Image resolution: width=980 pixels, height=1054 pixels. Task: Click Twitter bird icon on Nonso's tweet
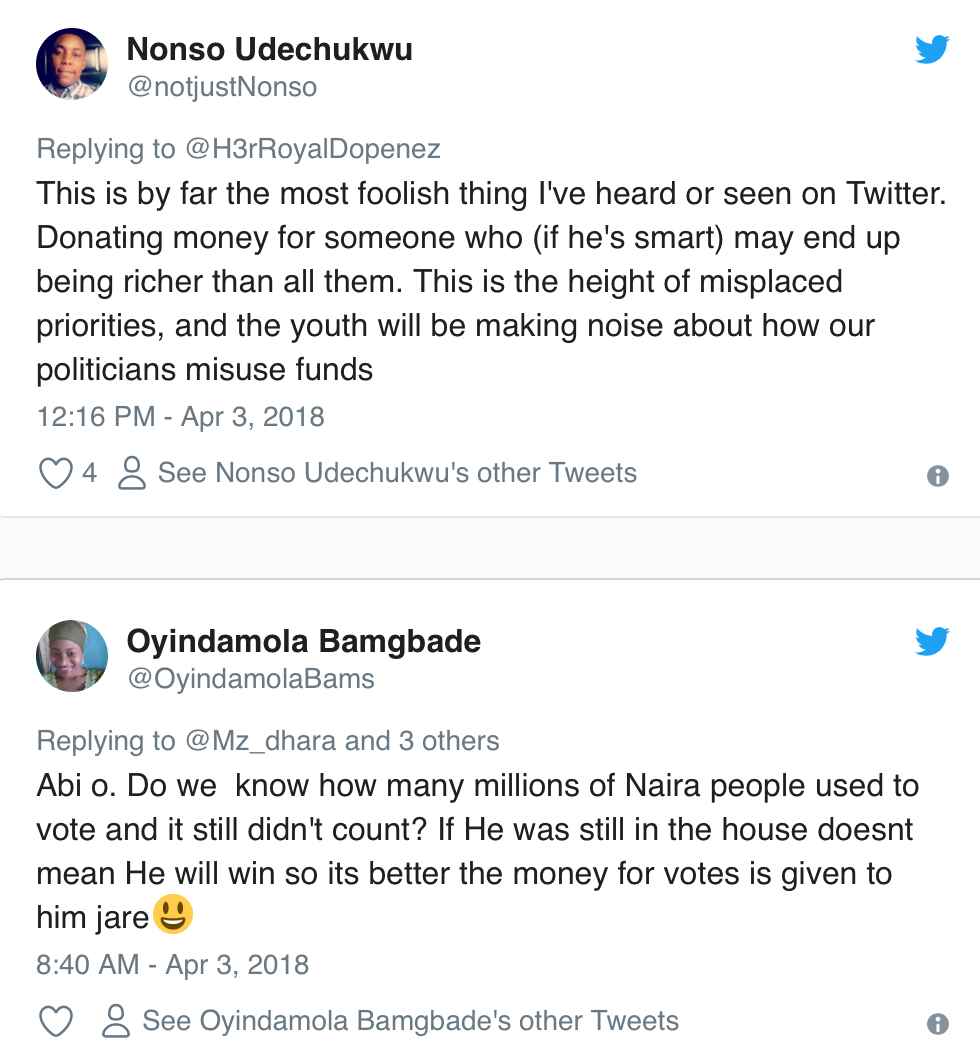tap(932, 49)
